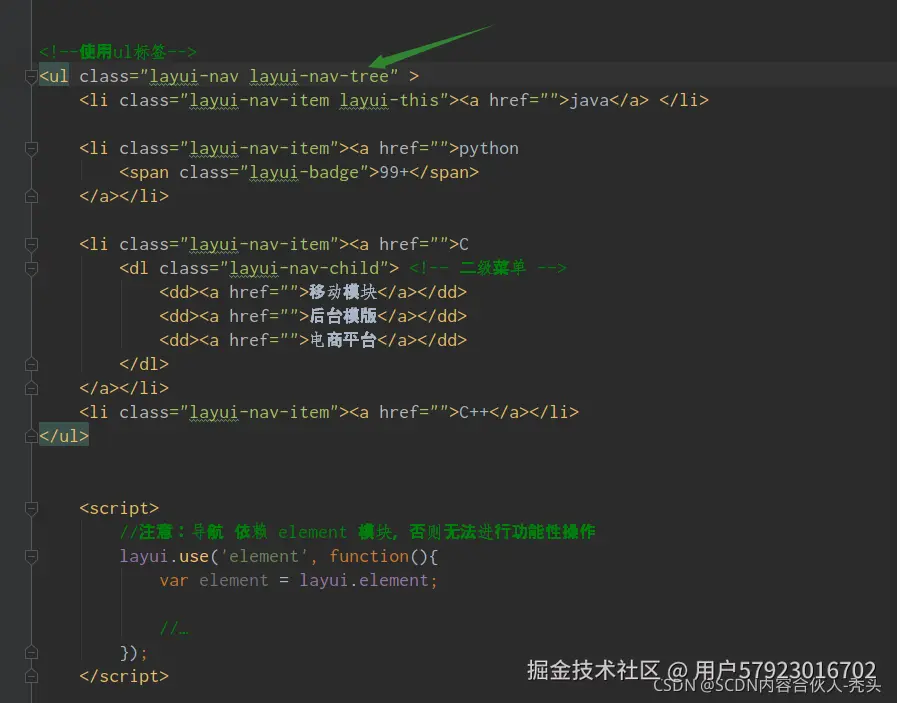Click fold-end marker beside </a></li> after </dl>

click(31, 388)
